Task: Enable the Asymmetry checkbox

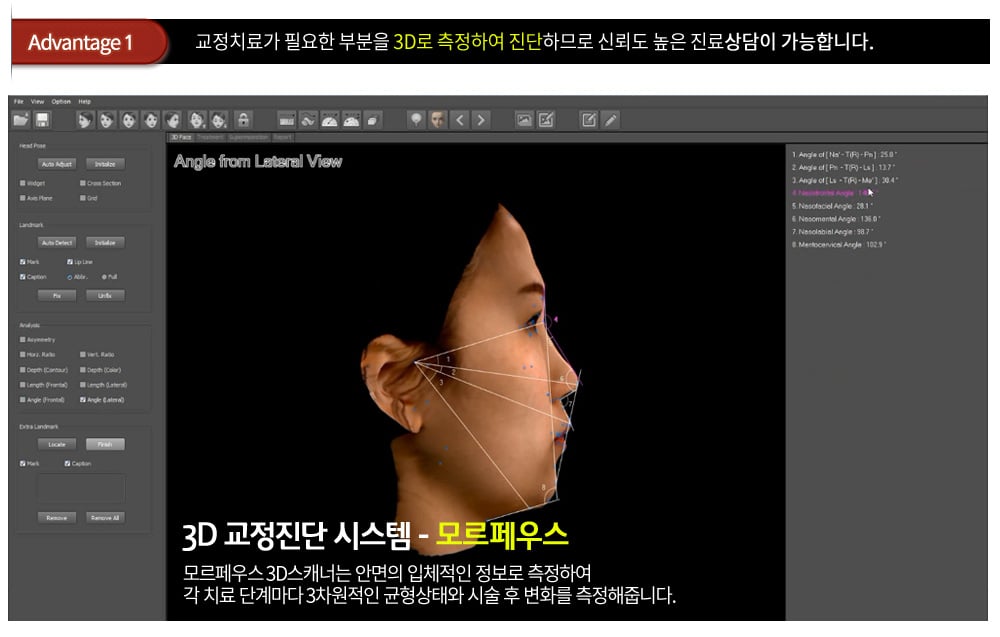Action: [23, 340]
